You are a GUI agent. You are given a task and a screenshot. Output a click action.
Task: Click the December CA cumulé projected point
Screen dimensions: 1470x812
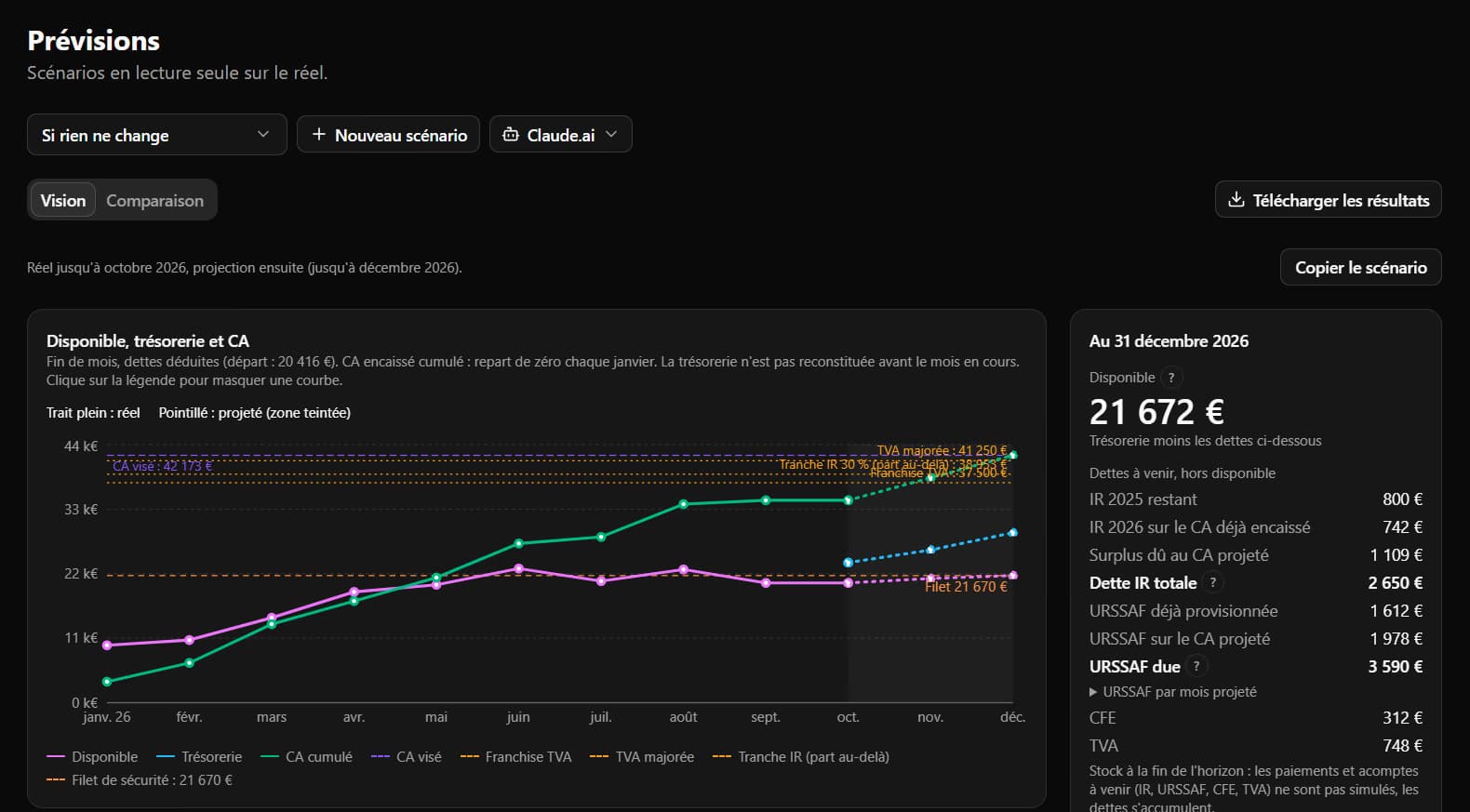pos(1013,456)
